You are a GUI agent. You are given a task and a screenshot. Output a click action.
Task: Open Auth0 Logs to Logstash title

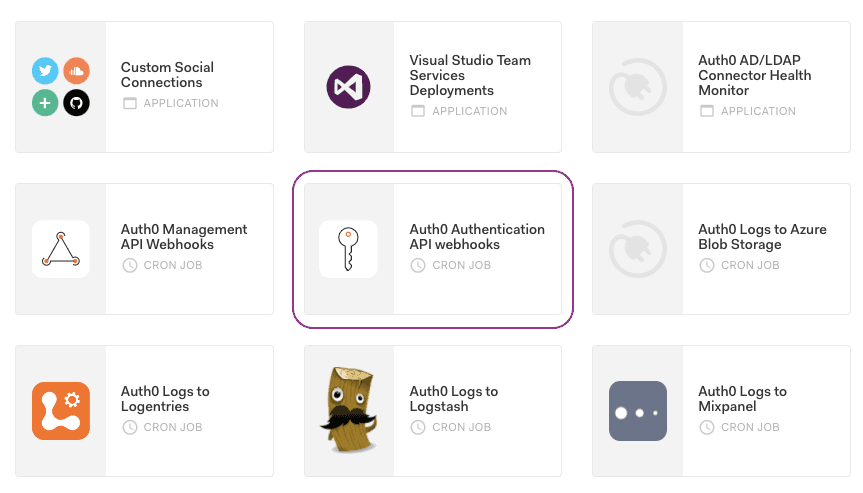point(454,399)
